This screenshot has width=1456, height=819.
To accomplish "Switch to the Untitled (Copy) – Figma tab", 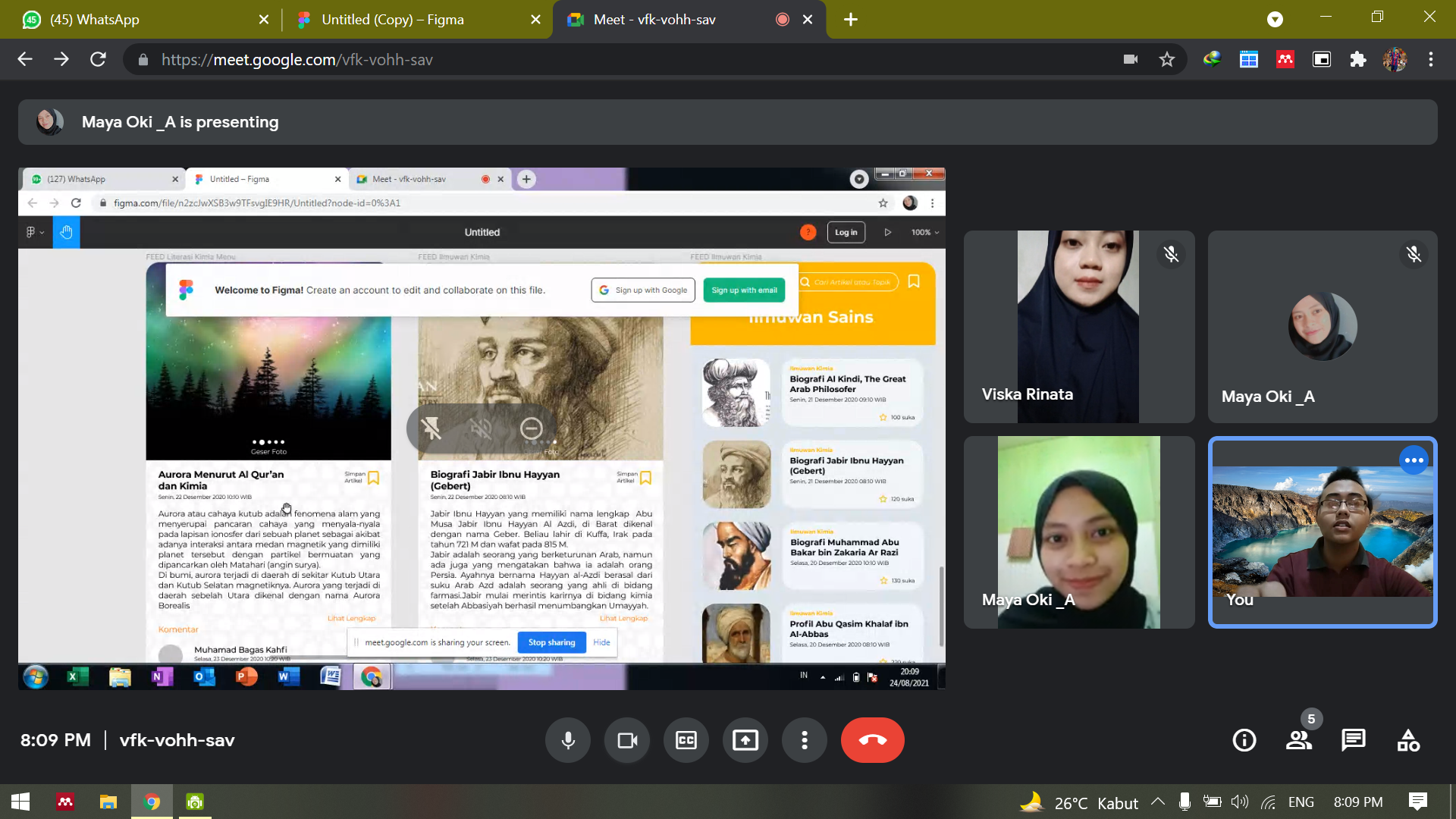I will (x=392, y=20).
